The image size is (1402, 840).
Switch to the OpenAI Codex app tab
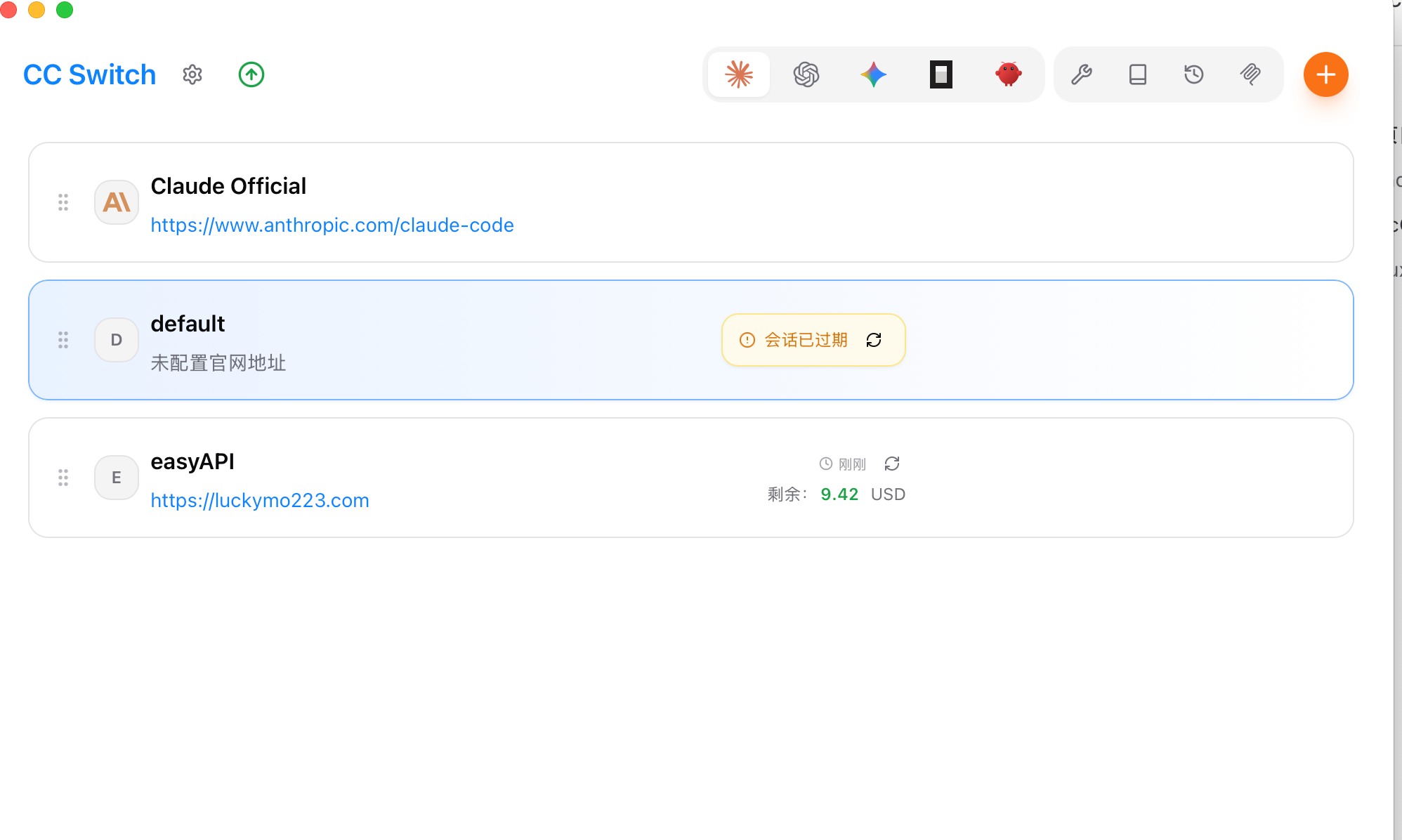point(806,74)
